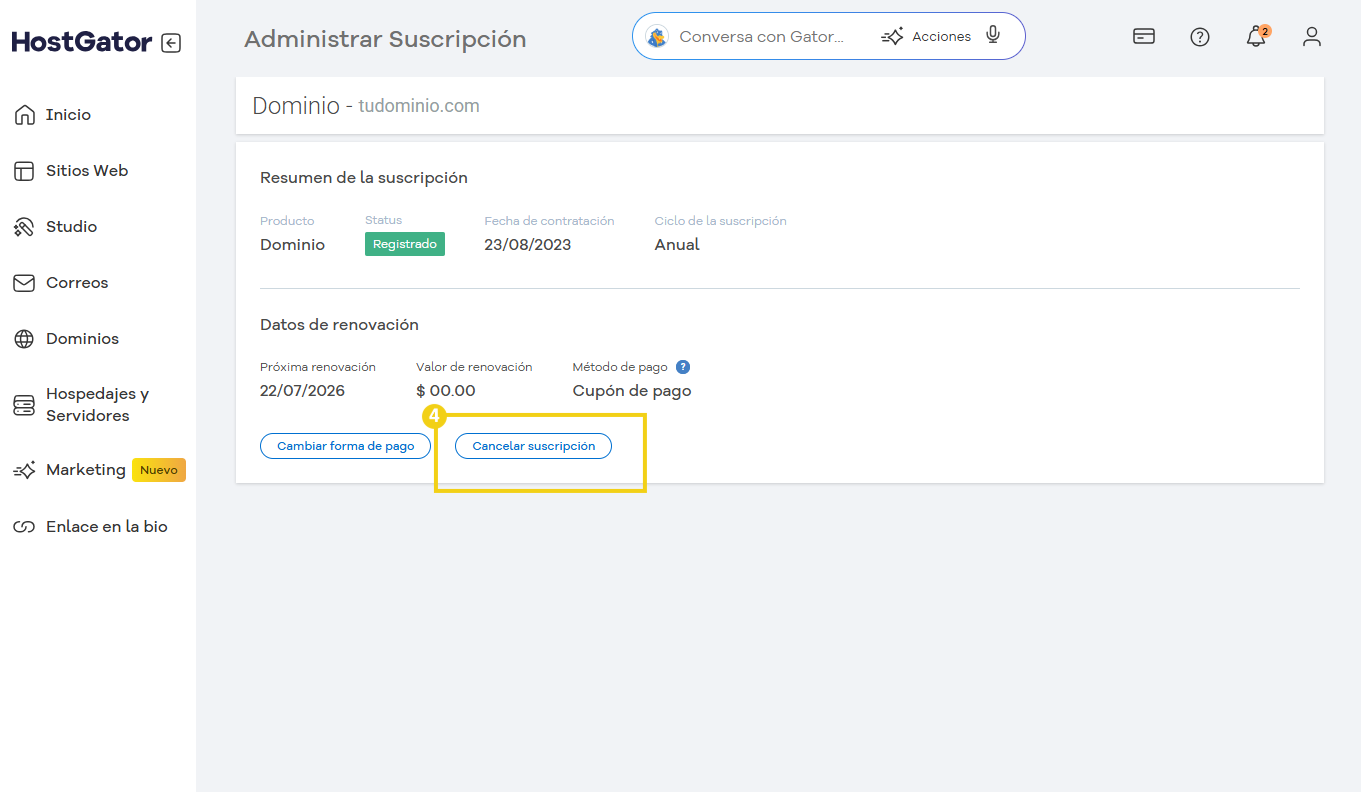Open Sitios Web in the sidebar
The image size is (1361, 792).
click(x=86, y=171)
